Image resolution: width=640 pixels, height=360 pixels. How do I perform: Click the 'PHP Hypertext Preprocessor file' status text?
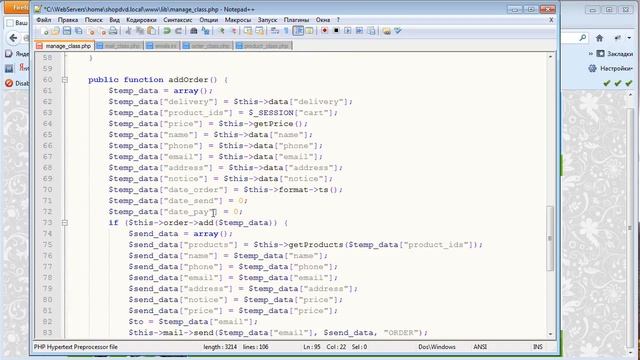pos(76,347)
